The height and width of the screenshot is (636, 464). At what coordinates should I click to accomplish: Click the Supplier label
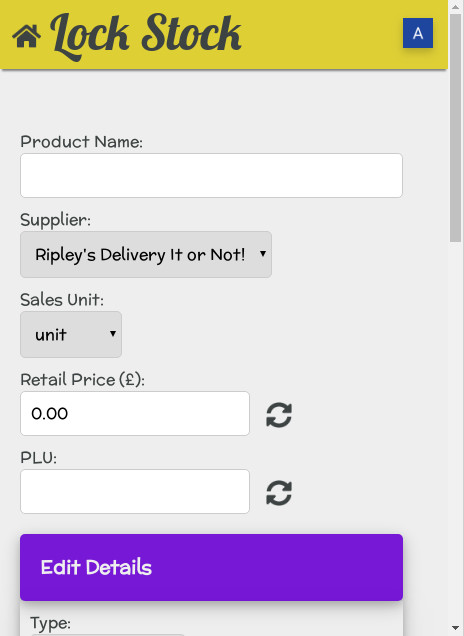click(x=56, y=221)
